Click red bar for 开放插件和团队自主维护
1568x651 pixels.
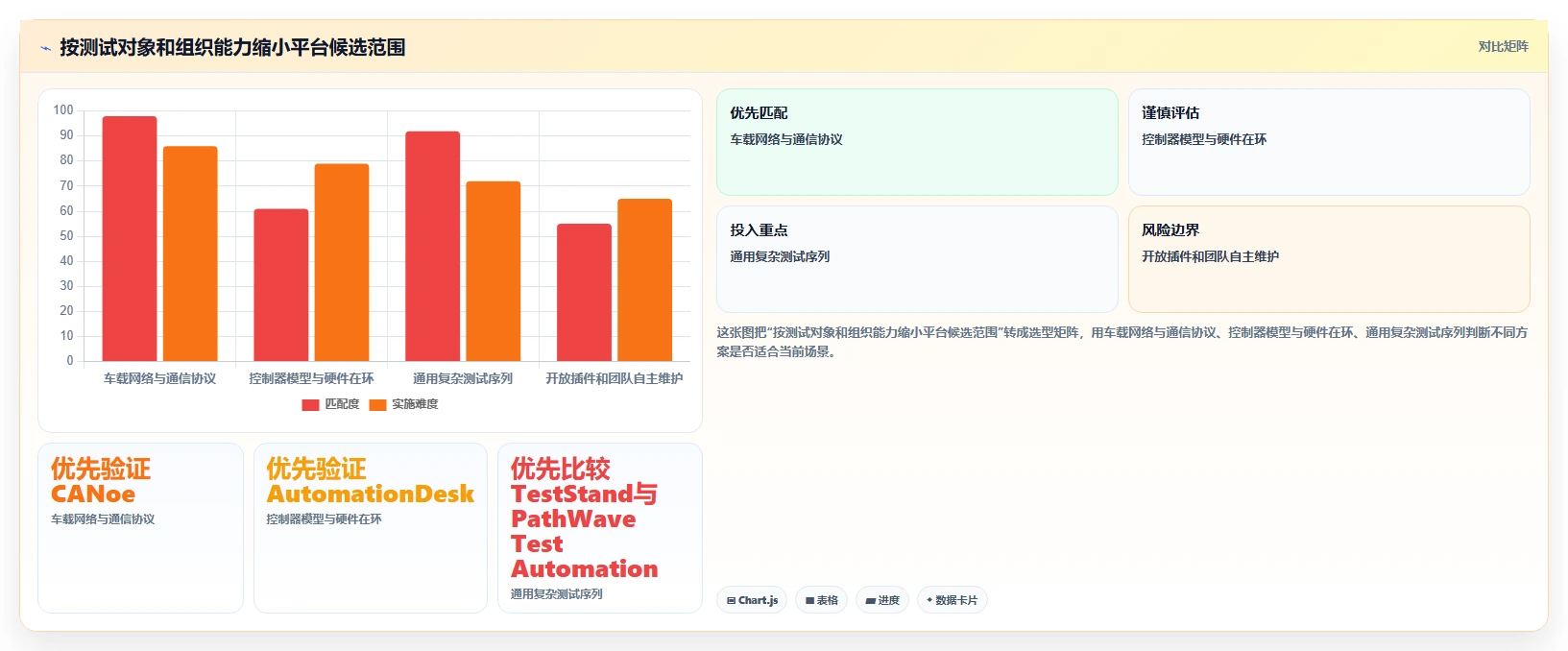(x=584, y=293)
